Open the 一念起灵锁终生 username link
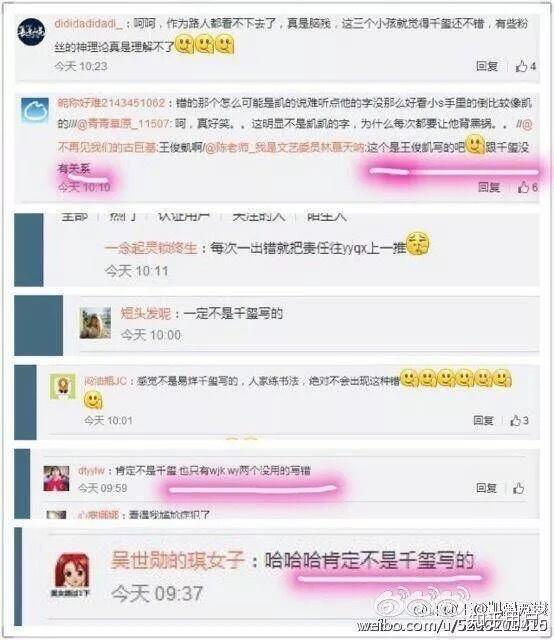 (x=151, y=248)
